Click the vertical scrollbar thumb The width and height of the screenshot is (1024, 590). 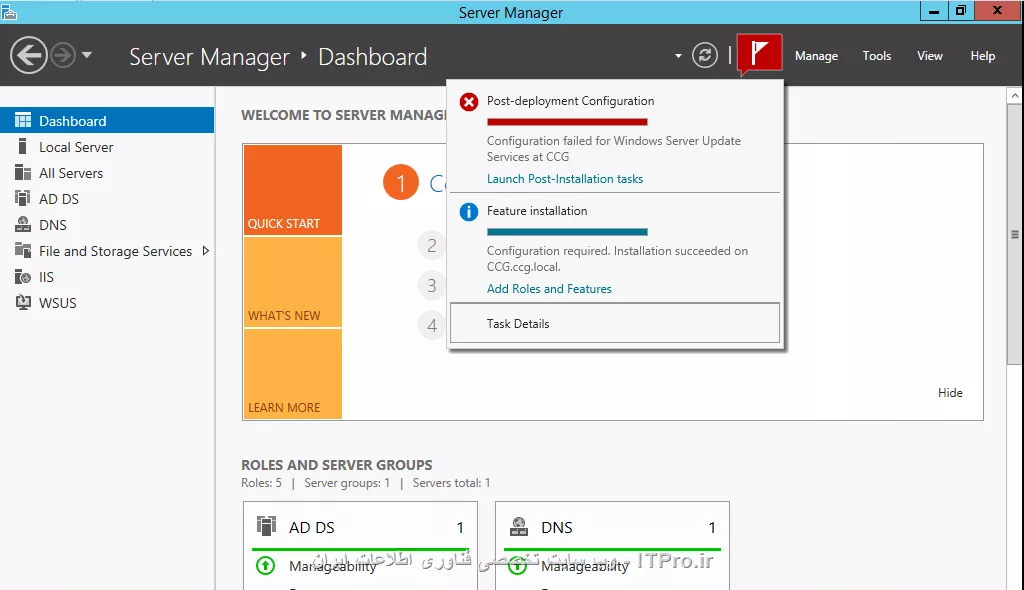tap(1014, 234)
